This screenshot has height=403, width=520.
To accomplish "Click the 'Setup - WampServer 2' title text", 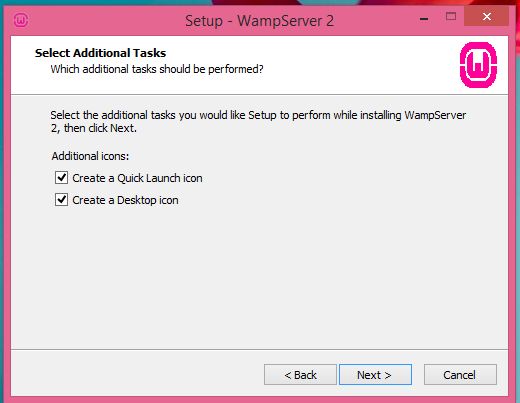I will (x=260, y=21).
